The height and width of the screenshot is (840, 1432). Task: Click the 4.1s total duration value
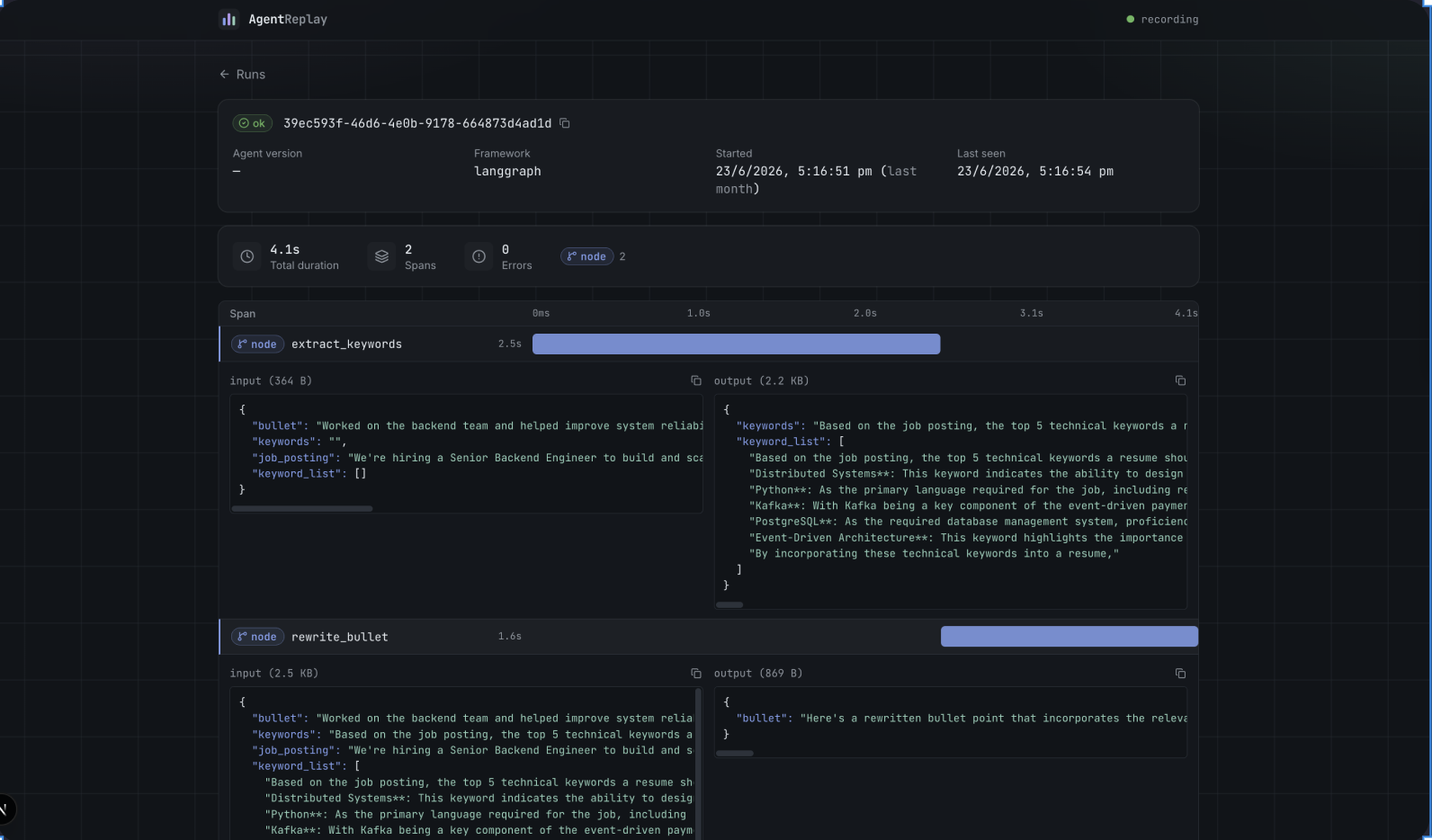coord(284,249)
